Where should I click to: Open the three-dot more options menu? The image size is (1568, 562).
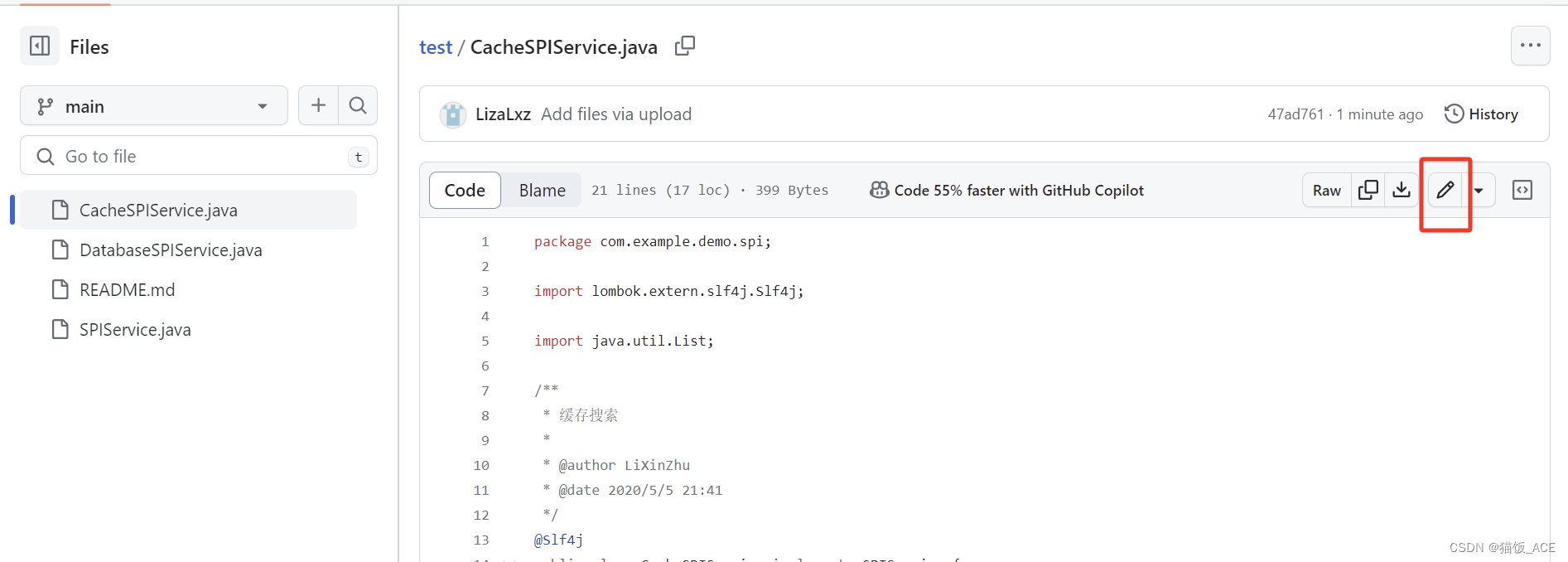click(x=1530, y=46)
